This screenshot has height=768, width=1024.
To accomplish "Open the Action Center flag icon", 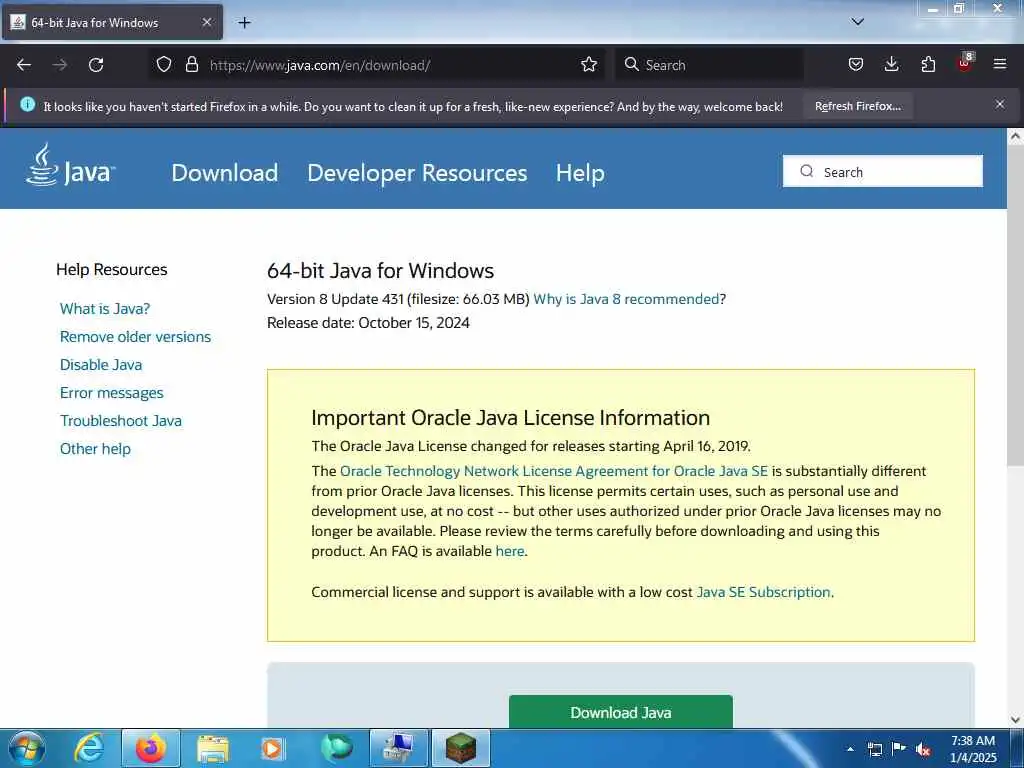I will [899, 748].
